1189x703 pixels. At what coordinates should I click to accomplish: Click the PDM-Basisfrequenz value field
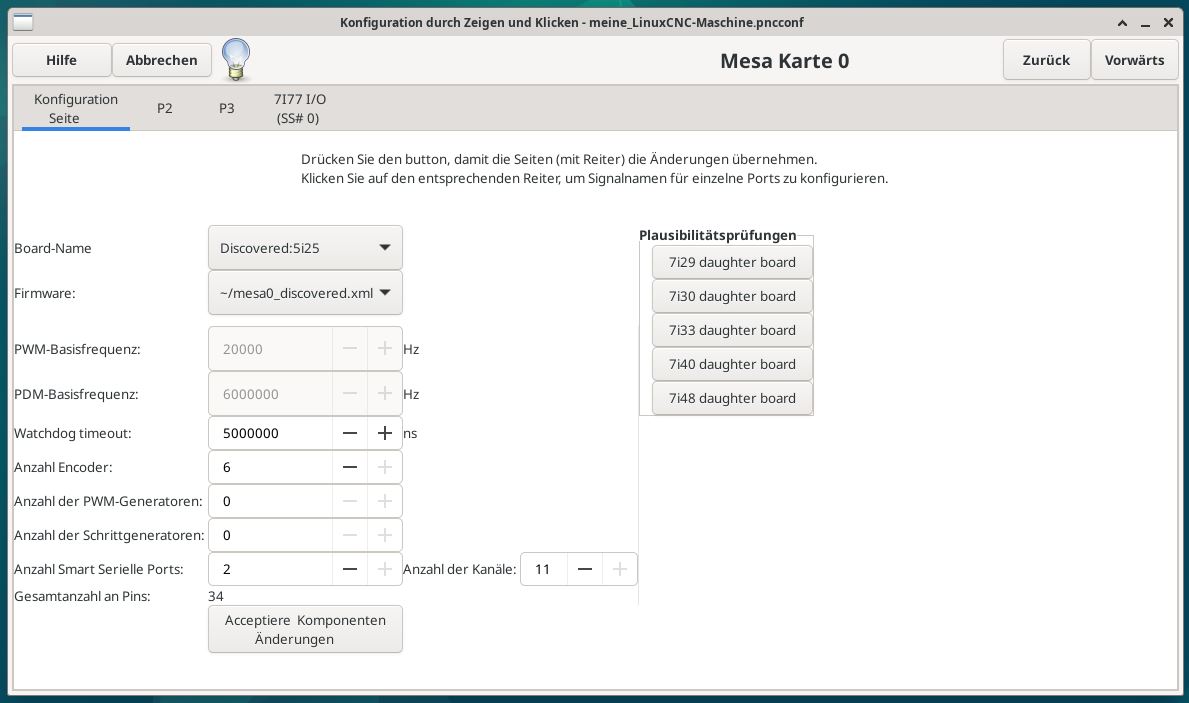point(271,394)
